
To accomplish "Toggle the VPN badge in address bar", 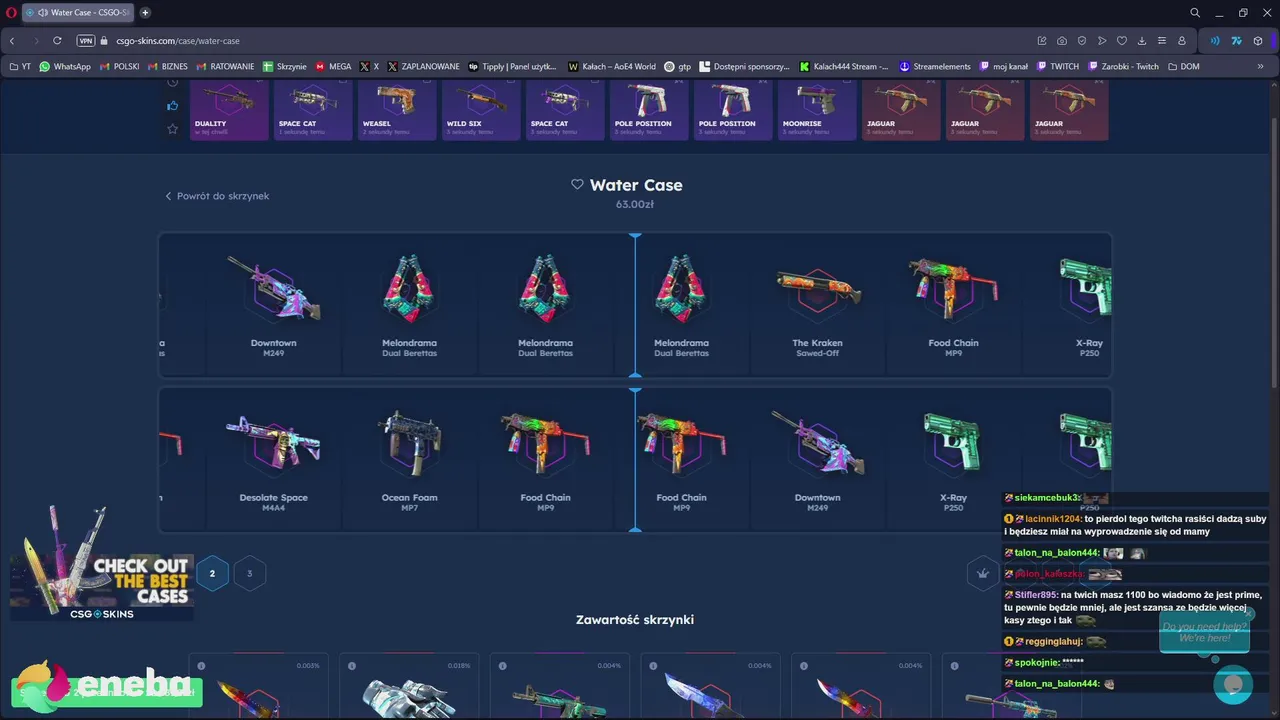I will point(86,41).
